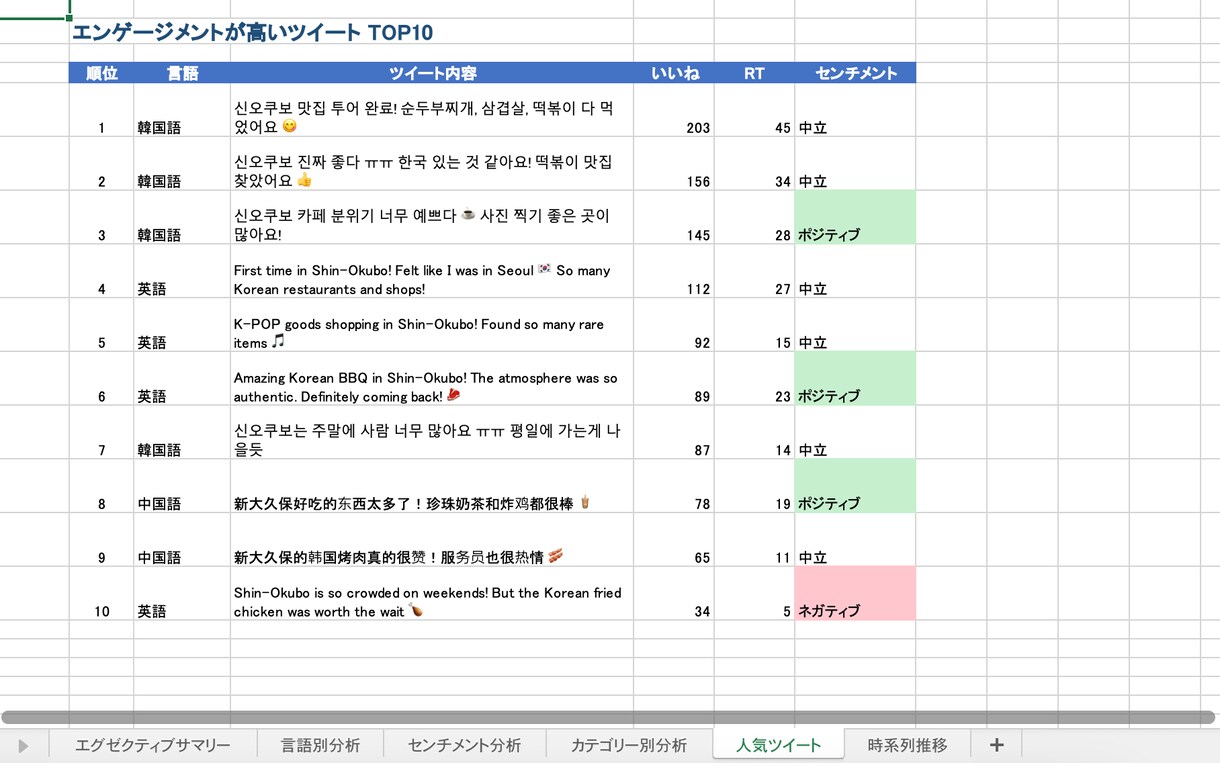This screenshot has width=1220, height=763.
Task: Click the RT value 45
Action: coord(754,110)
